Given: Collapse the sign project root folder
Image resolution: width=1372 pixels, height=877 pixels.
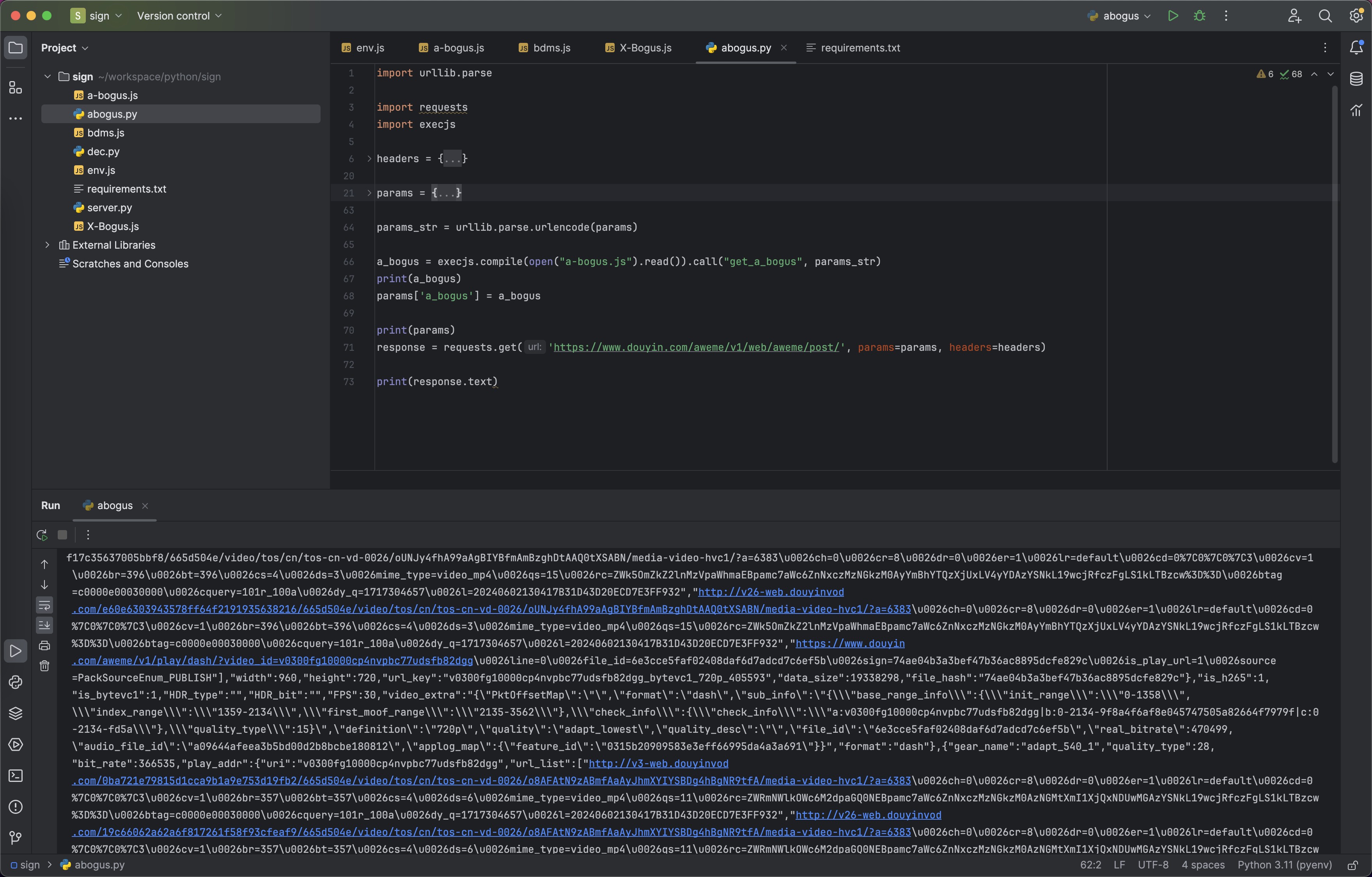Looking at the screenshot, I should tap(47, 76).
